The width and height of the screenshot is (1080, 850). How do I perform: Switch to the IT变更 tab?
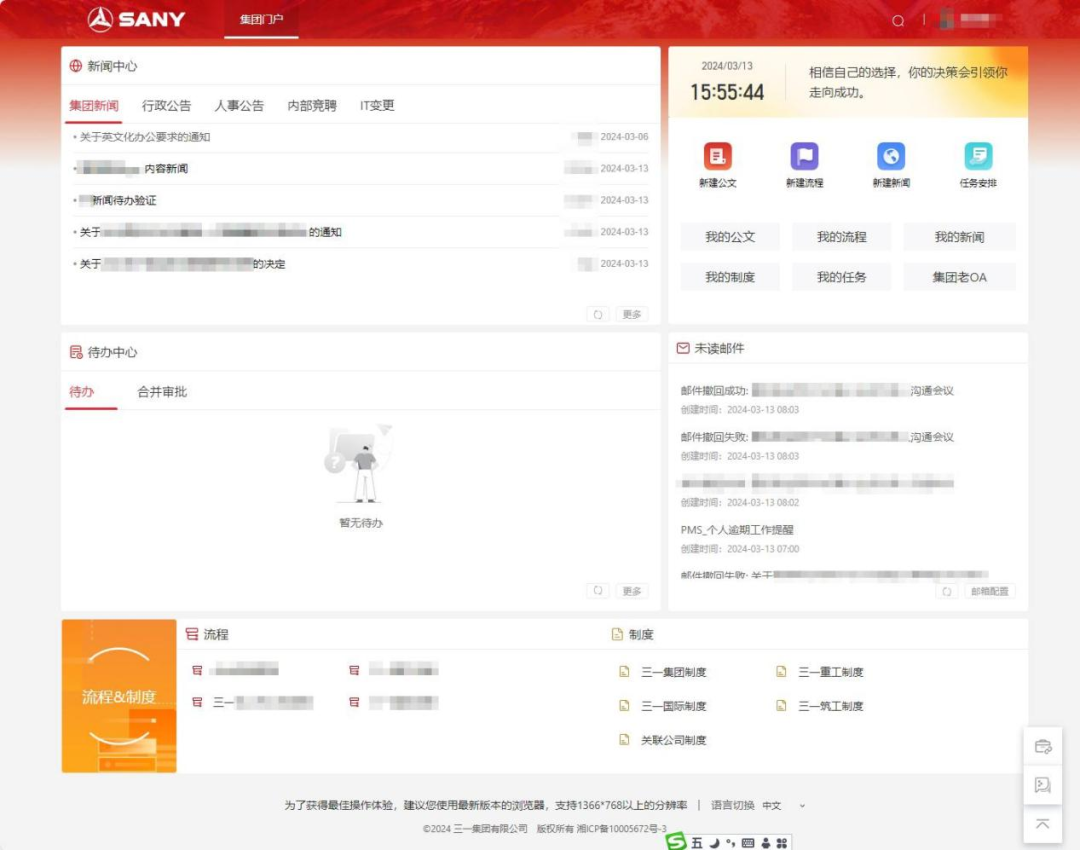click(x=377, y=105)
